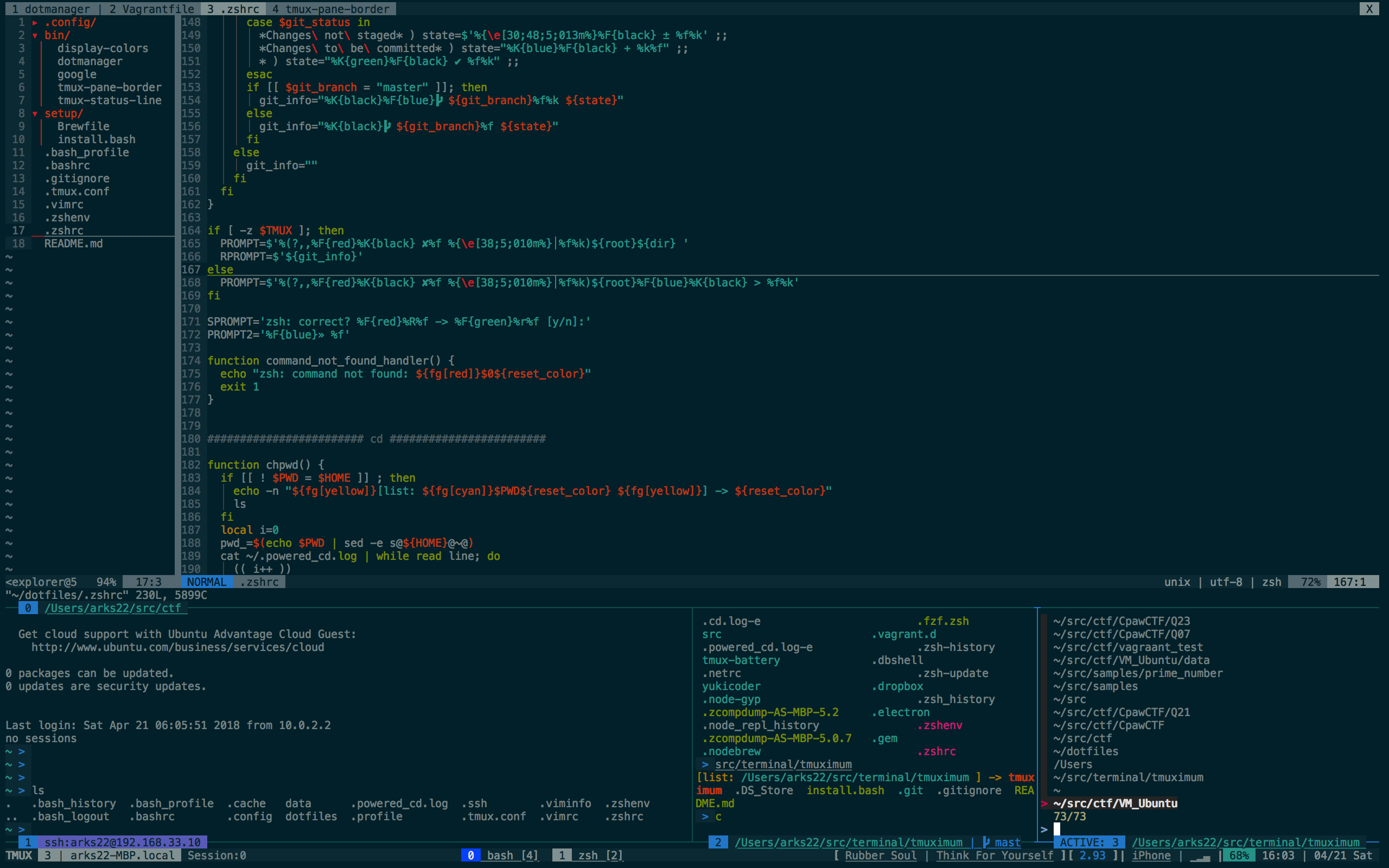
Task: Click the git branch icon in pane 2 border
Action: click(986, 842)
